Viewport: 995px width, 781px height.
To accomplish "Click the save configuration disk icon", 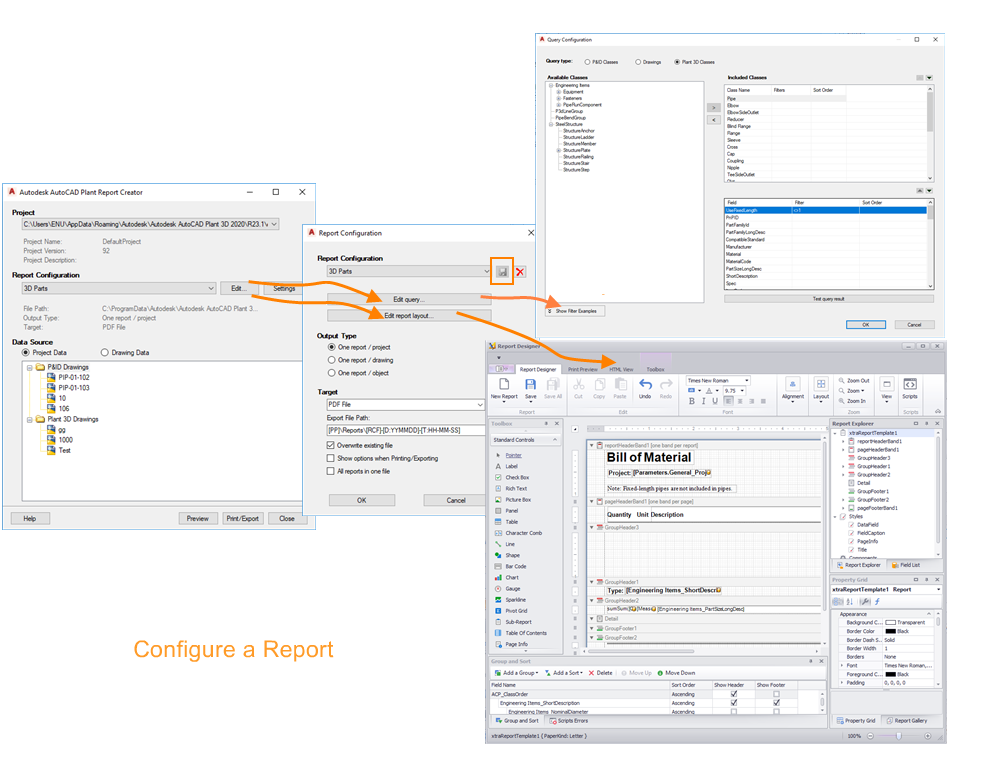I will [502, 272].
